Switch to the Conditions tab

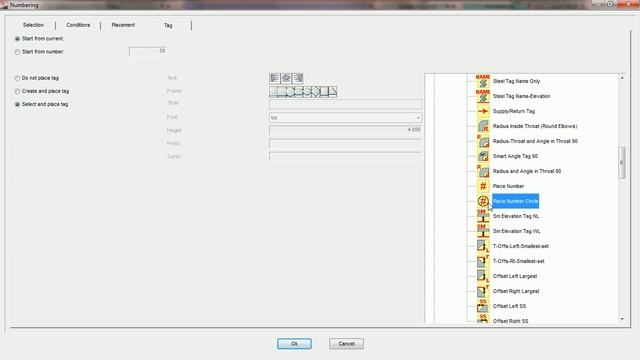click(78, 25)
